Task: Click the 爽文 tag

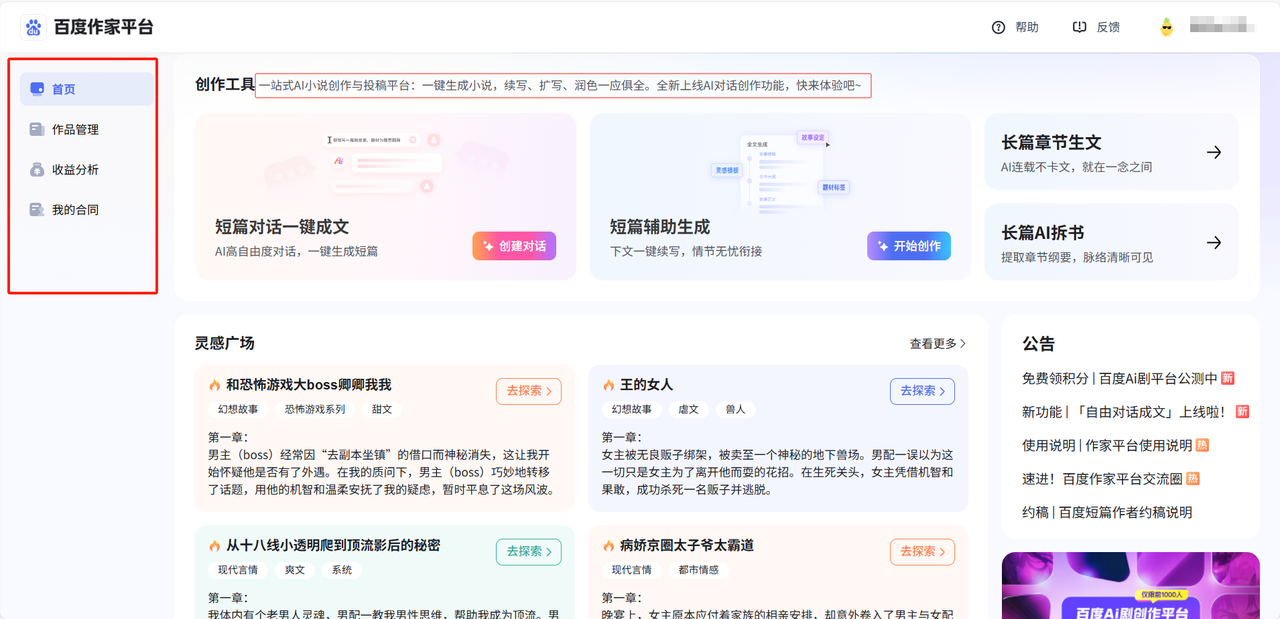Action: 294,570
